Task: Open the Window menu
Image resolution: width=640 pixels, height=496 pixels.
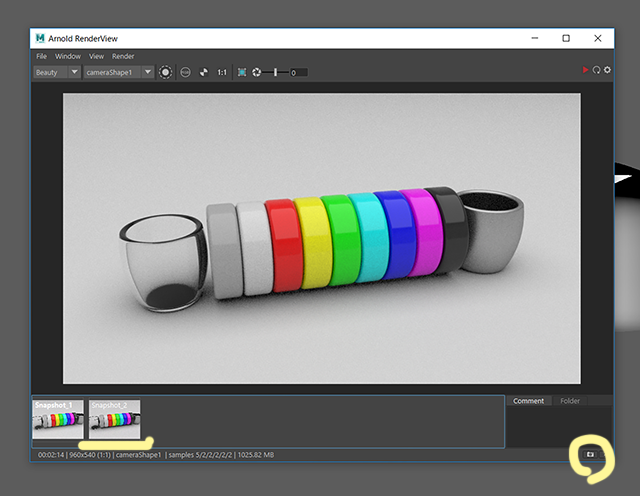Action: point(68,56)
